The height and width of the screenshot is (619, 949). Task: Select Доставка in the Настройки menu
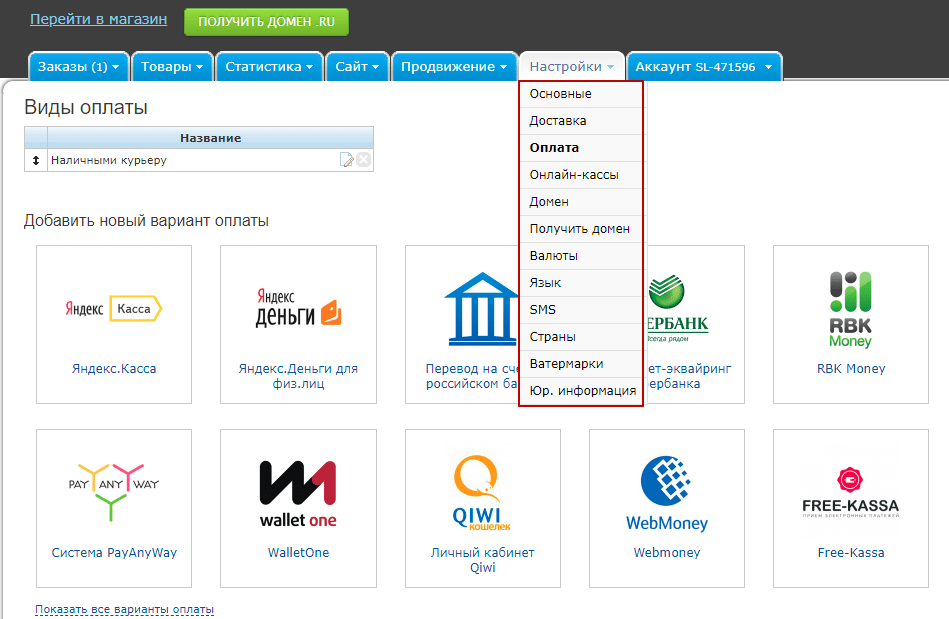(x=581, y=121)
